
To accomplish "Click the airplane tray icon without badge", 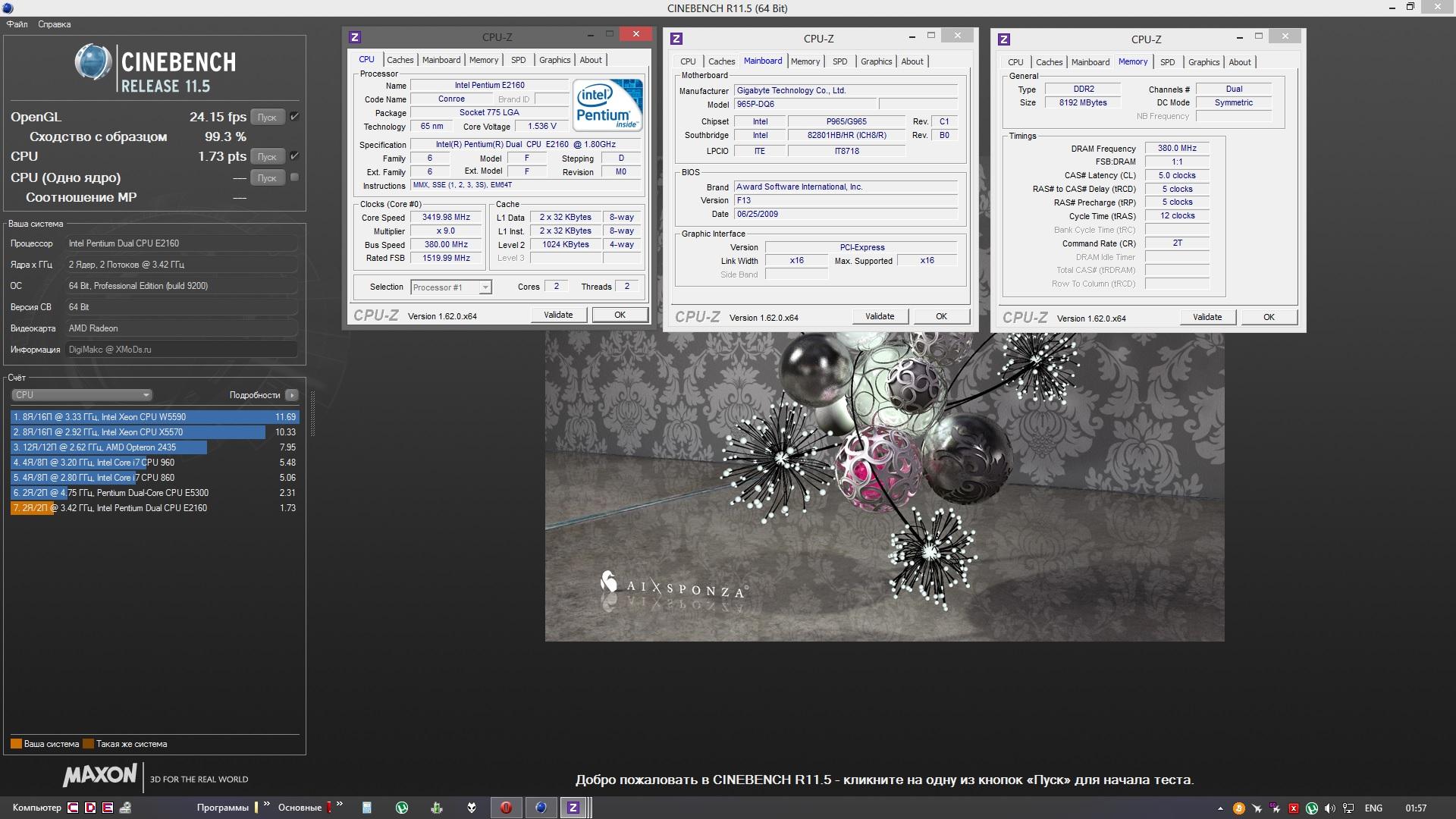I will (x=1257, y=808).
